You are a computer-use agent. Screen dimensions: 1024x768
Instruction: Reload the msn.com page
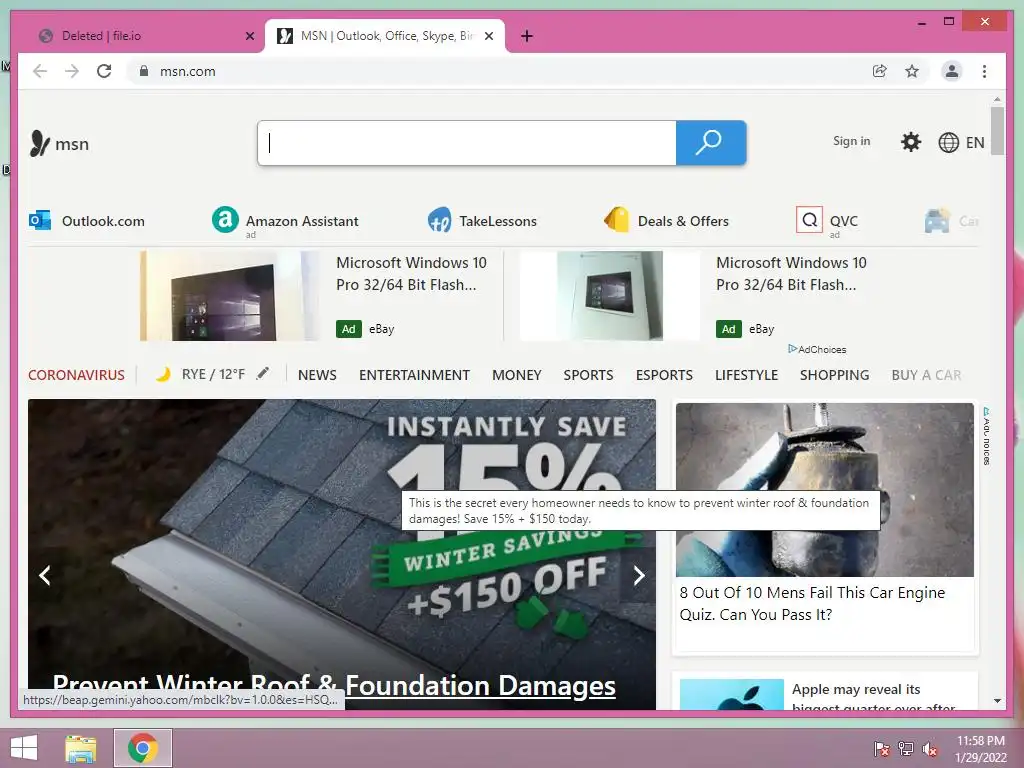tap(104, 71)
